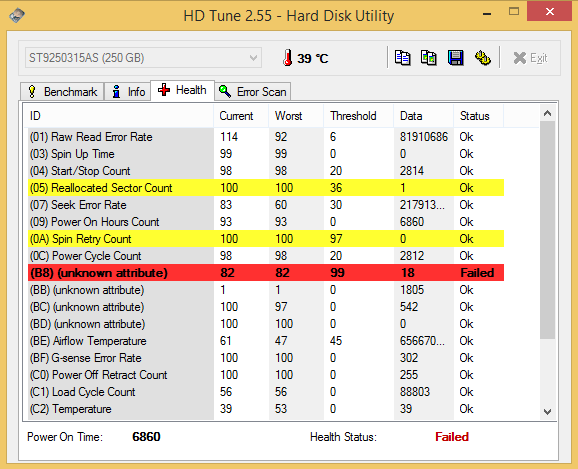
Task: Click the data value 88803
Action: point(415,392)
